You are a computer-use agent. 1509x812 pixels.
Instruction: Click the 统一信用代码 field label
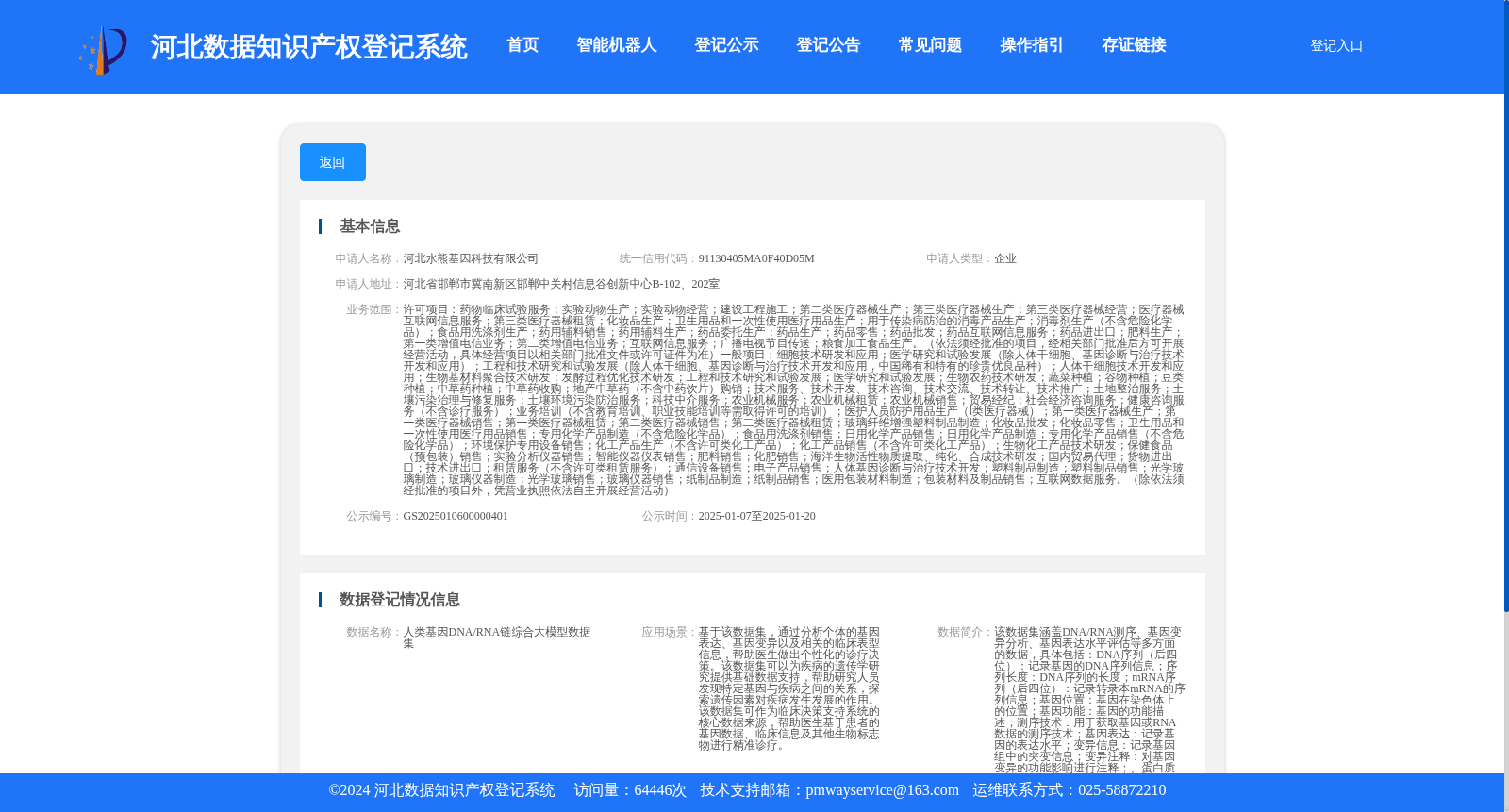click(658, 258)
